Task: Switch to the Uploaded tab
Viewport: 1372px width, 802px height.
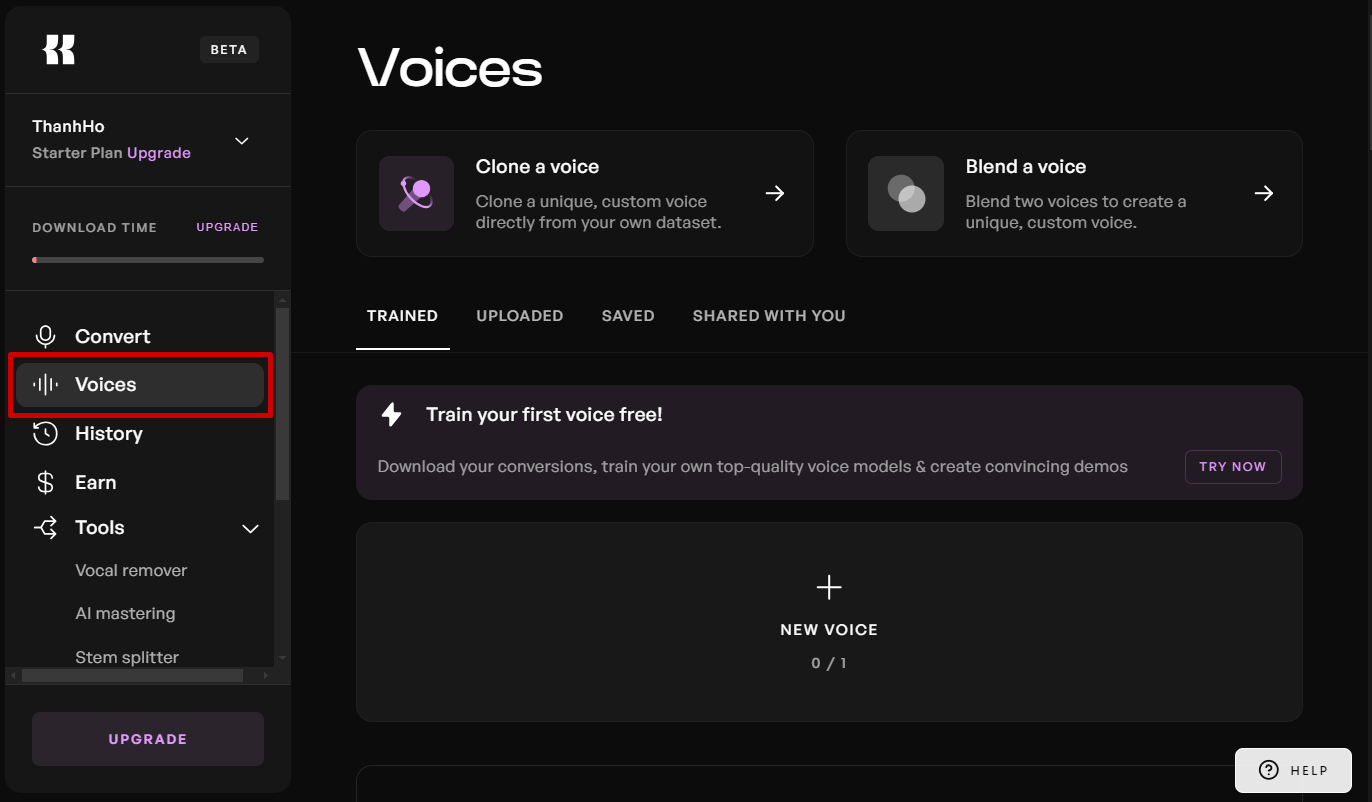Action: [x=519, y=316]
